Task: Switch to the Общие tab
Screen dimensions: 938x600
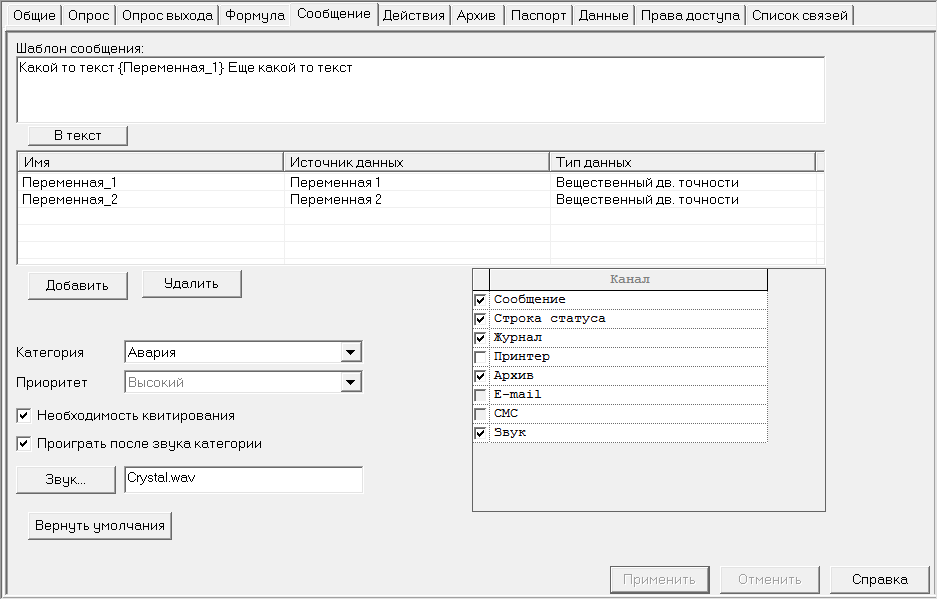Action: click(x=34, y=16)
